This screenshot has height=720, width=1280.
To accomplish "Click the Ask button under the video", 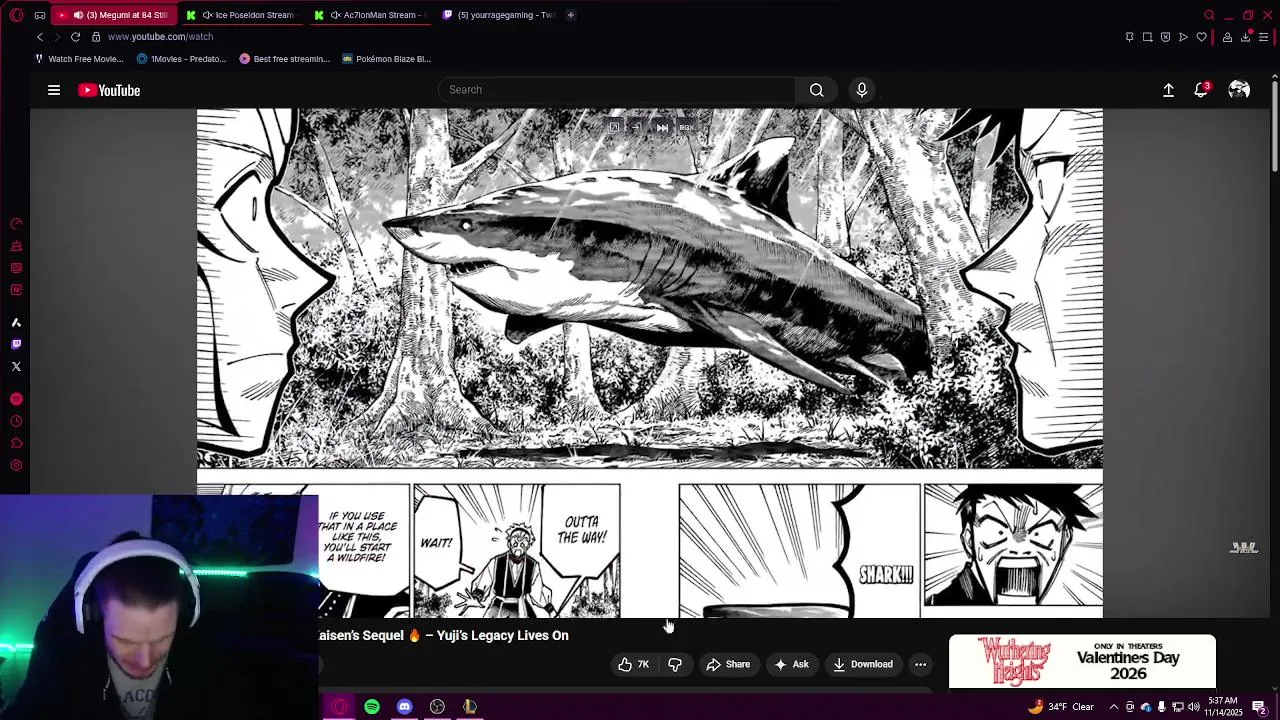I will point(790,664).
